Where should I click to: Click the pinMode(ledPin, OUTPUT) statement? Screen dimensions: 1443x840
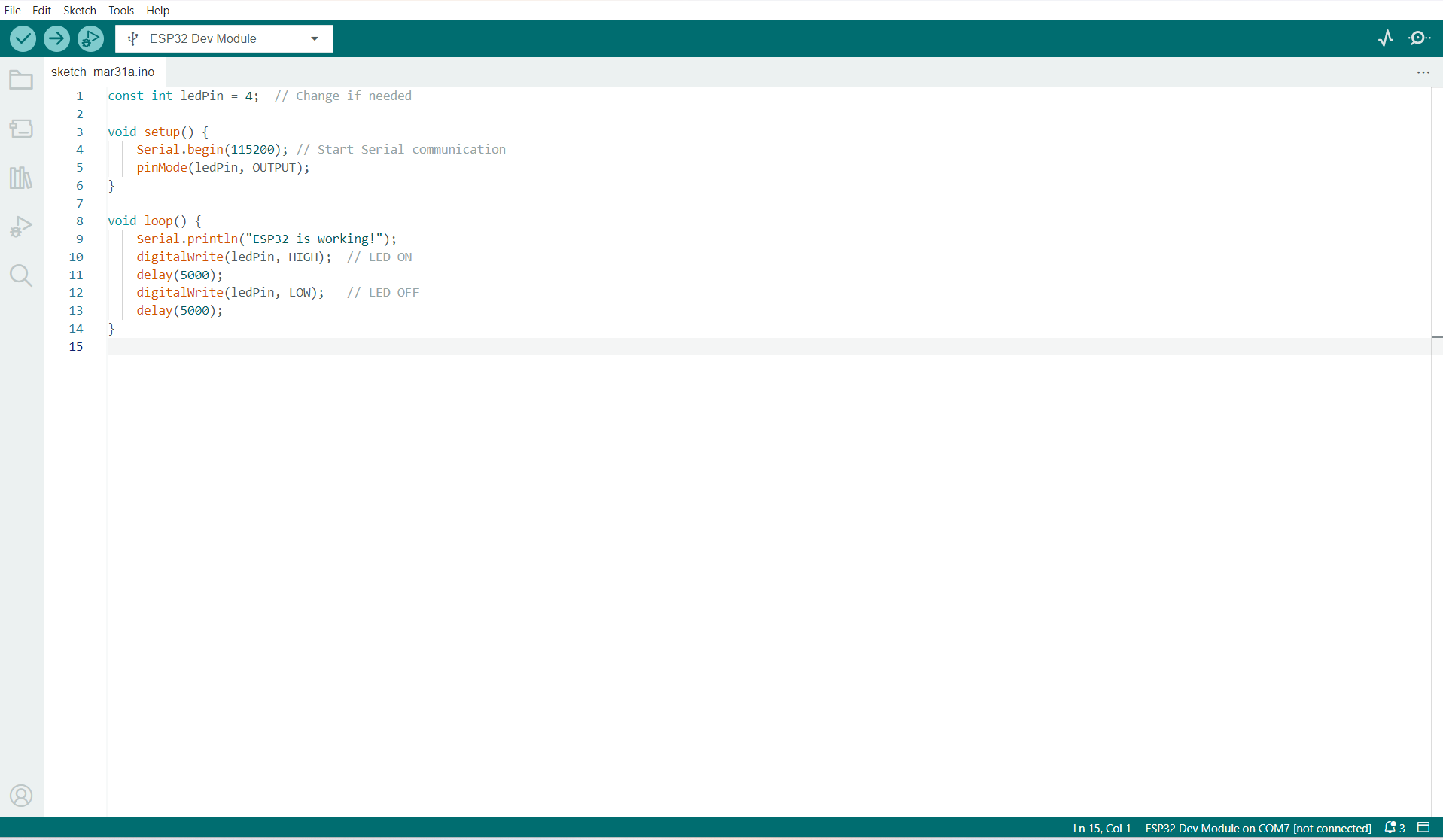tap(223, 168)
